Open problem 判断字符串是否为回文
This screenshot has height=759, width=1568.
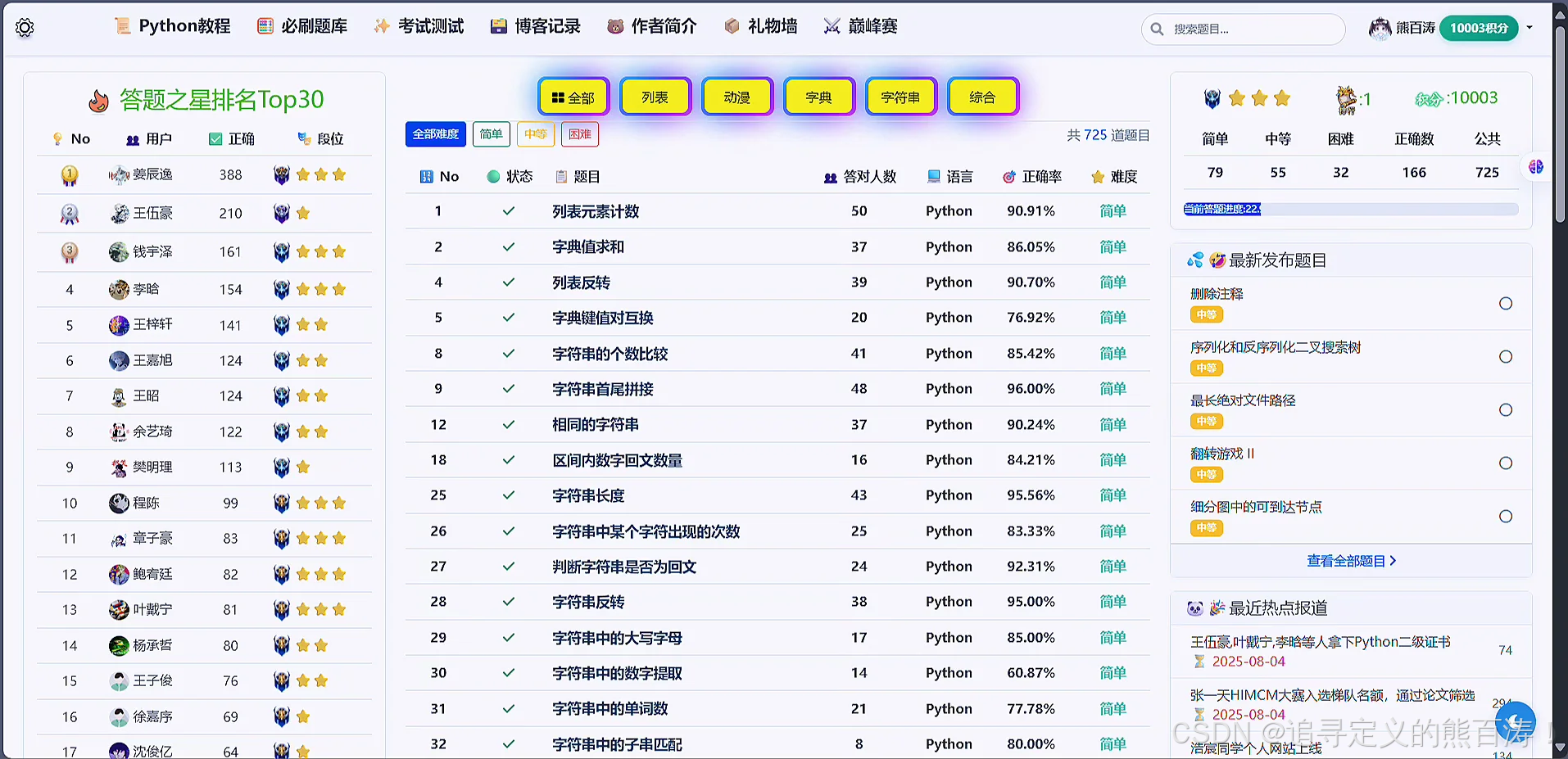tap(624, 567)
